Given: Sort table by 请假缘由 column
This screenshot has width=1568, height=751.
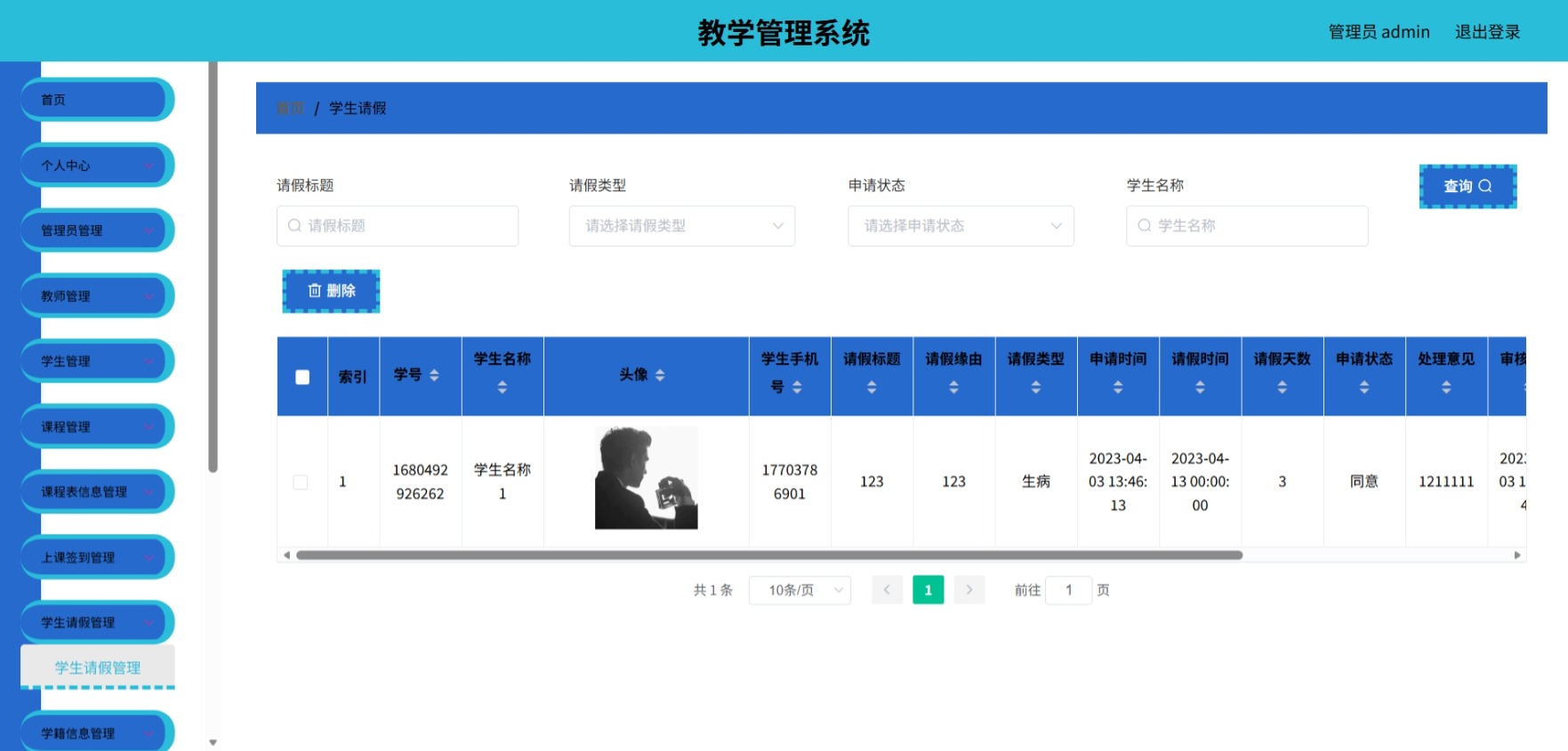Looking at the screenshot, I should tap(953, 387).
